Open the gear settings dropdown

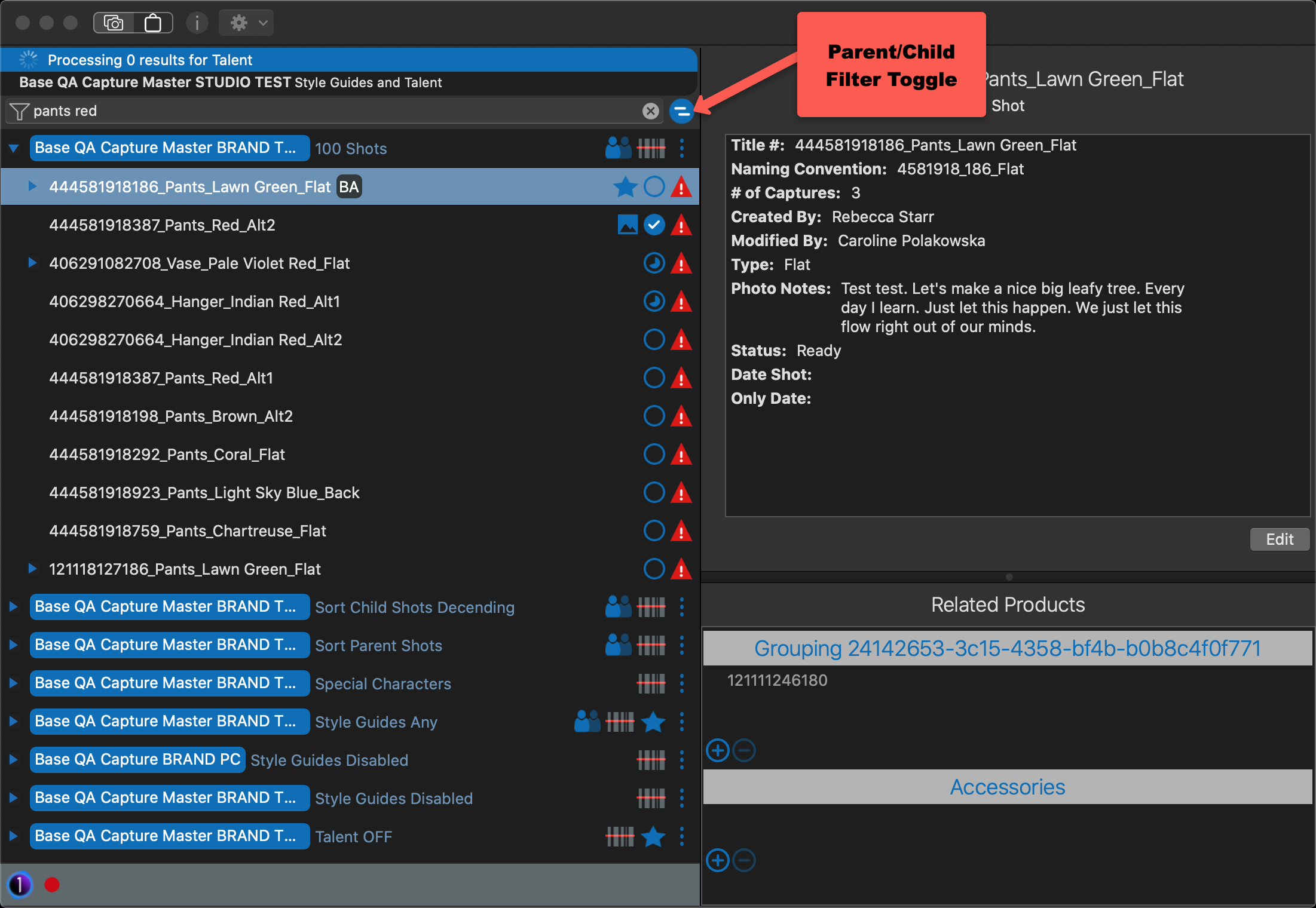247,23
